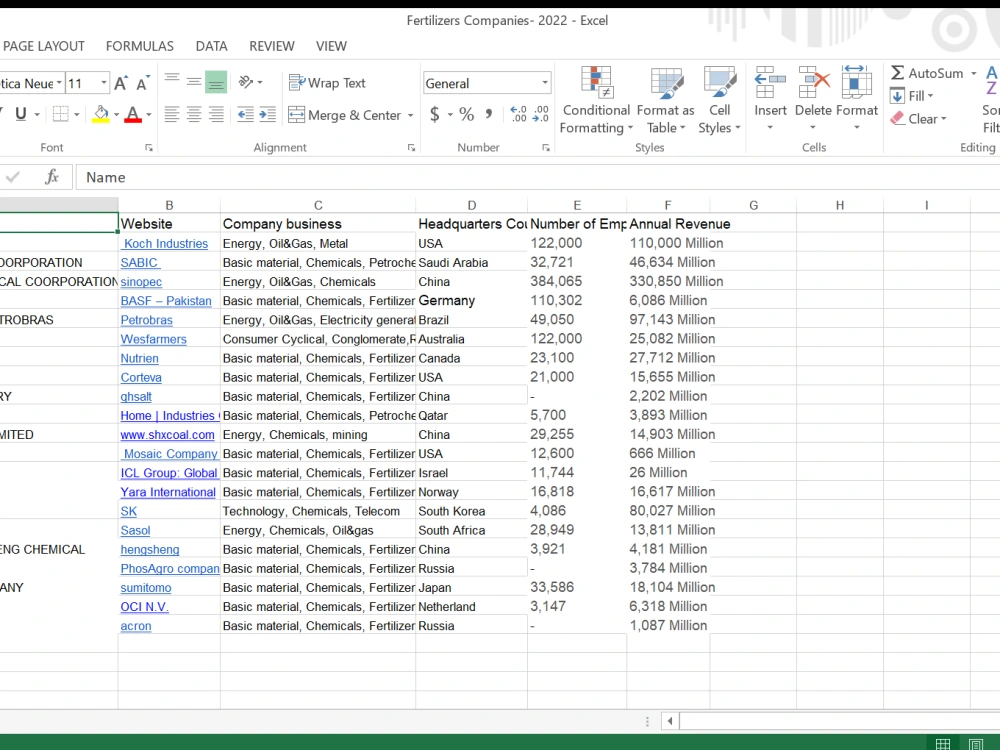Open the Koch Industries link
Viewport: 1000px width, 750px height.
click(x=166, y=244)
